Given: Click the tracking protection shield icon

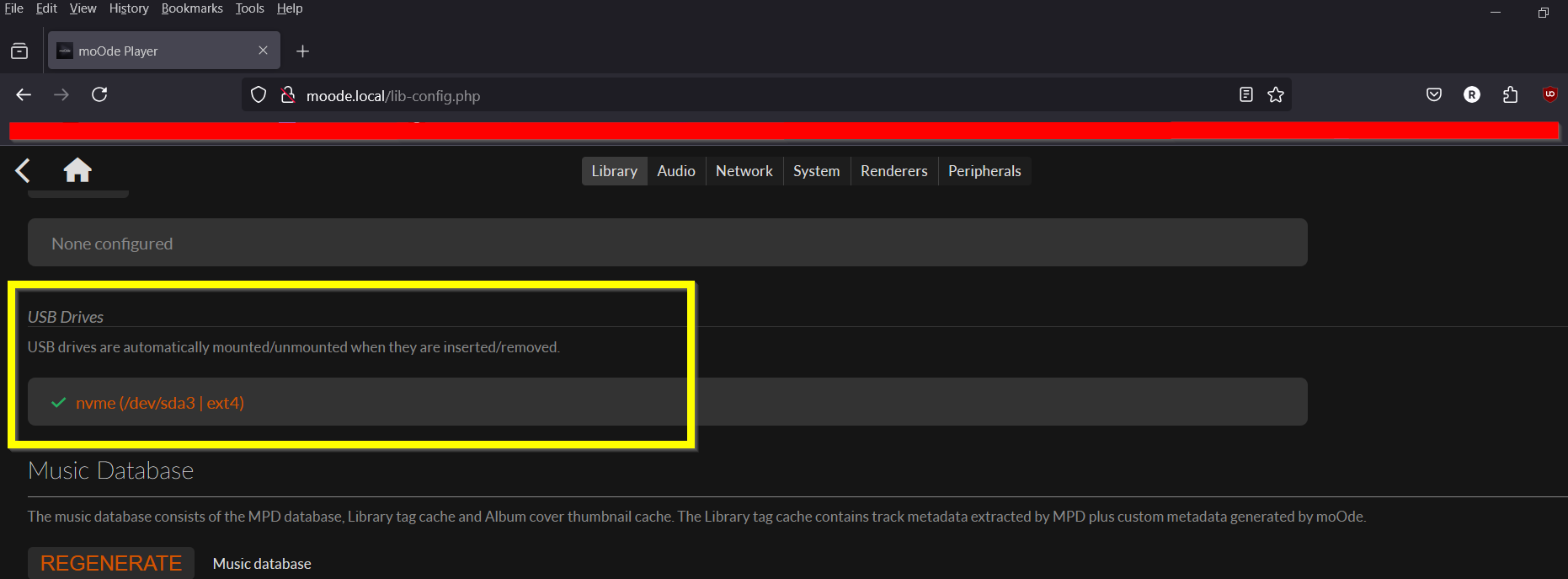Looking at the screenshot, I should point(259,95).
